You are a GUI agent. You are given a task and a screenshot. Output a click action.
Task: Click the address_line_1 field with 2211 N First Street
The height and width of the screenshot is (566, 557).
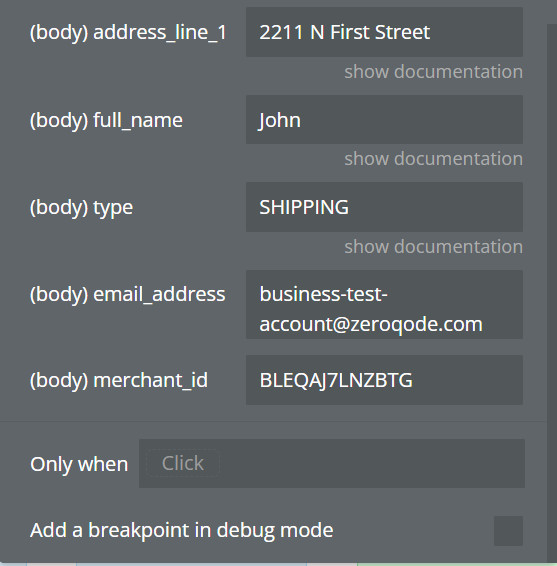tap(384, 32)
